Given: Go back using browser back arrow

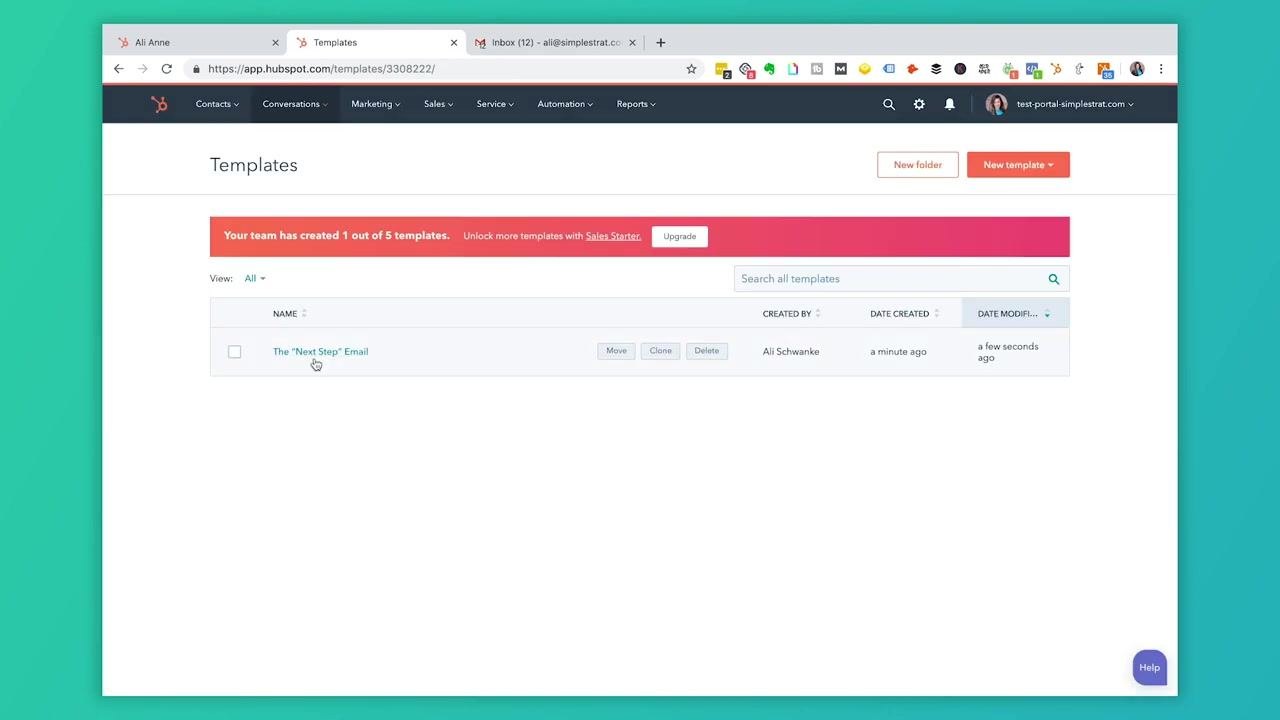Looking at the screenshot, I should (119, 69).
